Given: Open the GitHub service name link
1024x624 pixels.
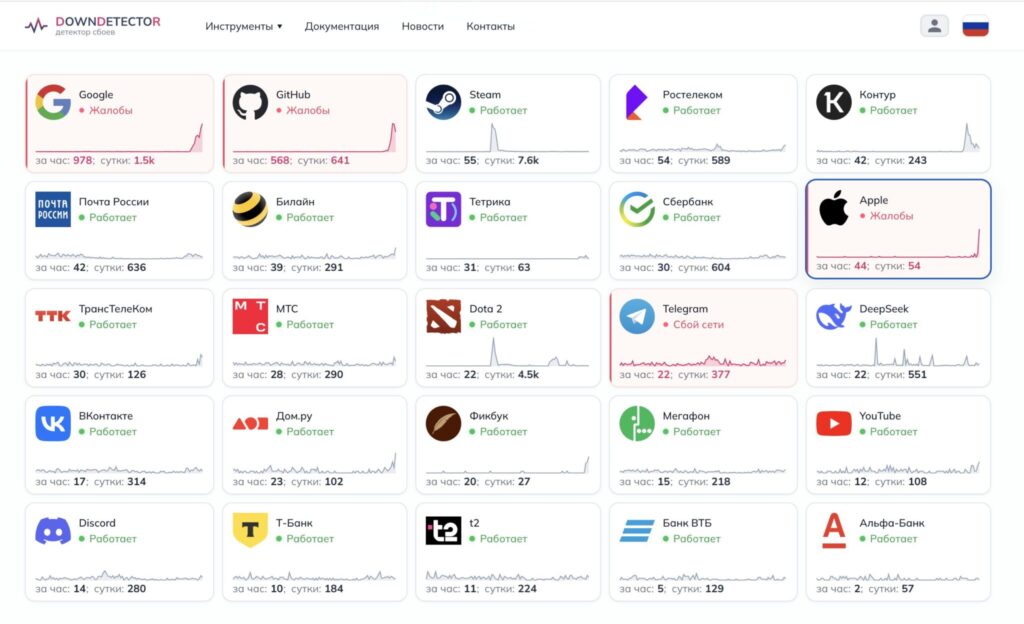Looking at the screenshot, I should 293,95.
